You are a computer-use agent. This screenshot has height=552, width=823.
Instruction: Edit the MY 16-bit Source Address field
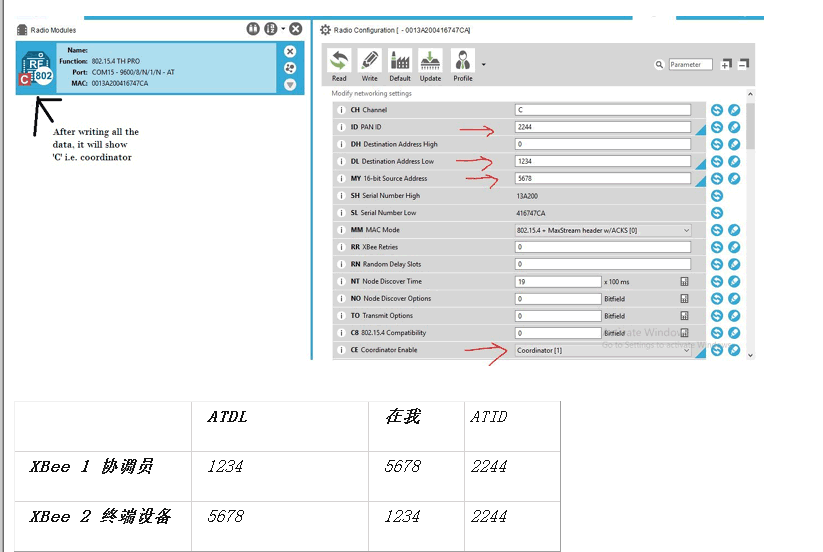[x=603, y=178]
